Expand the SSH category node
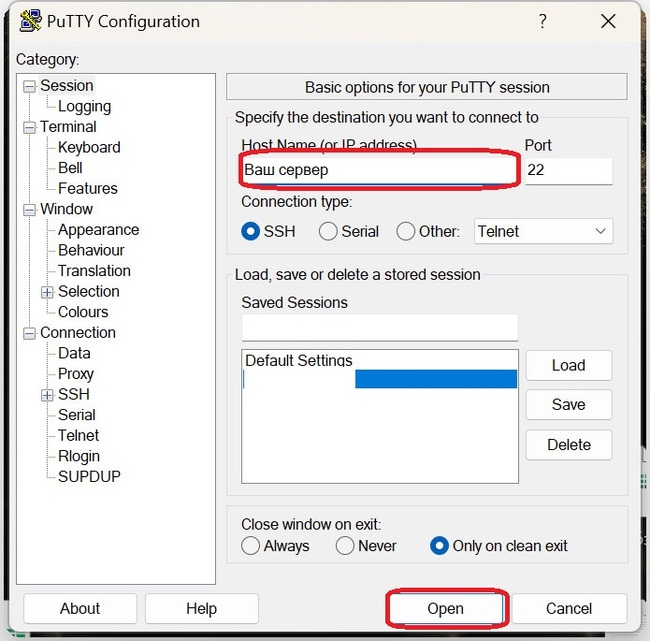This screenshot has width=650, height=641. click(x=47, y=395)
